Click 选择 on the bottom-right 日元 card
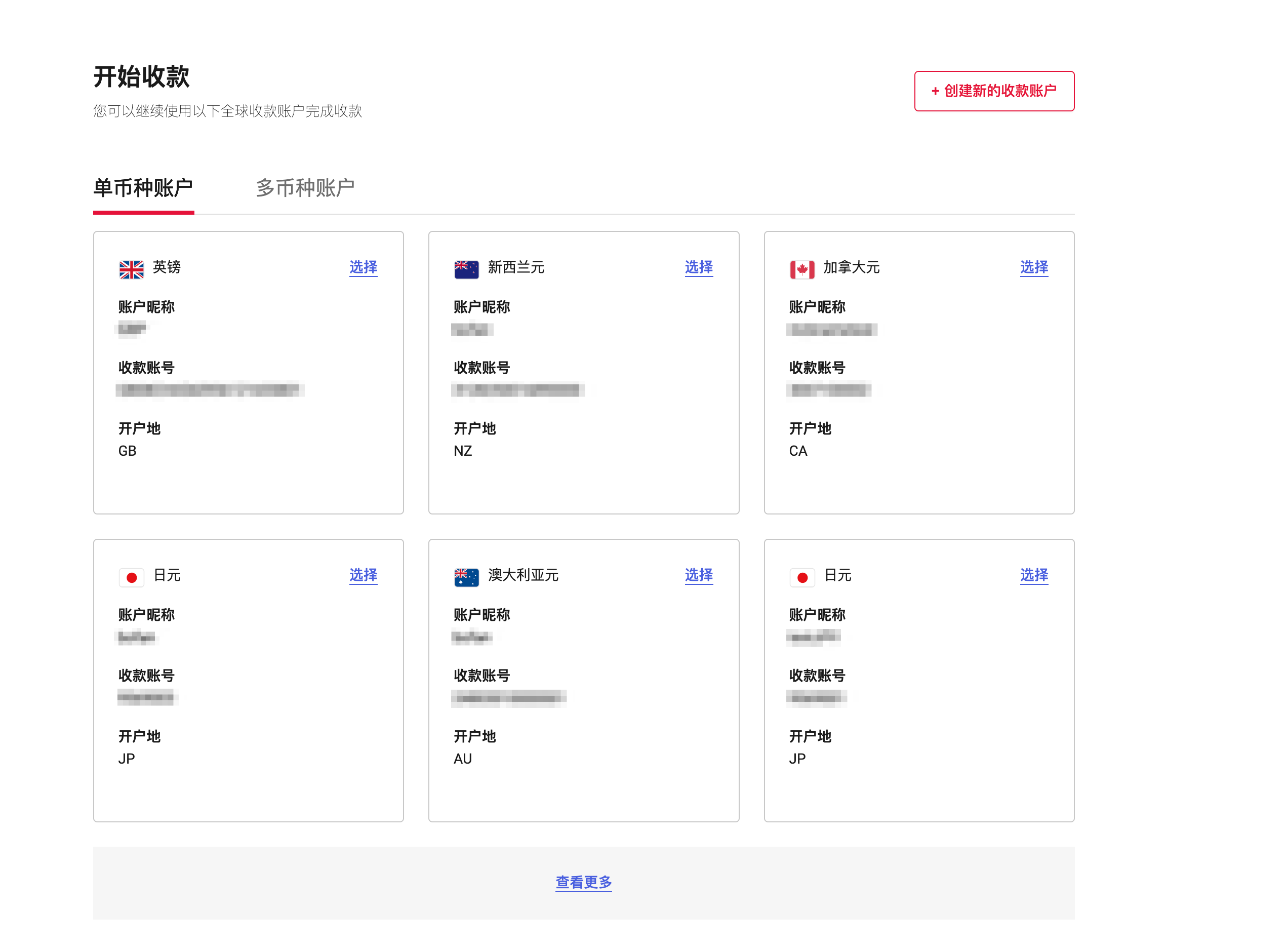1286x952 pixels. tap(1034, 575)
